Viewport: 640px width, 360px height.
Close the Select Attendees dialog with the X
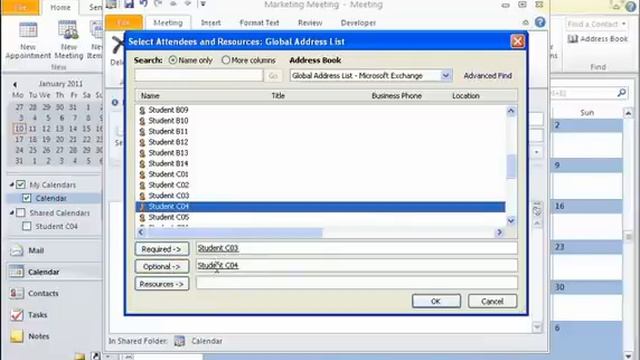518,41
